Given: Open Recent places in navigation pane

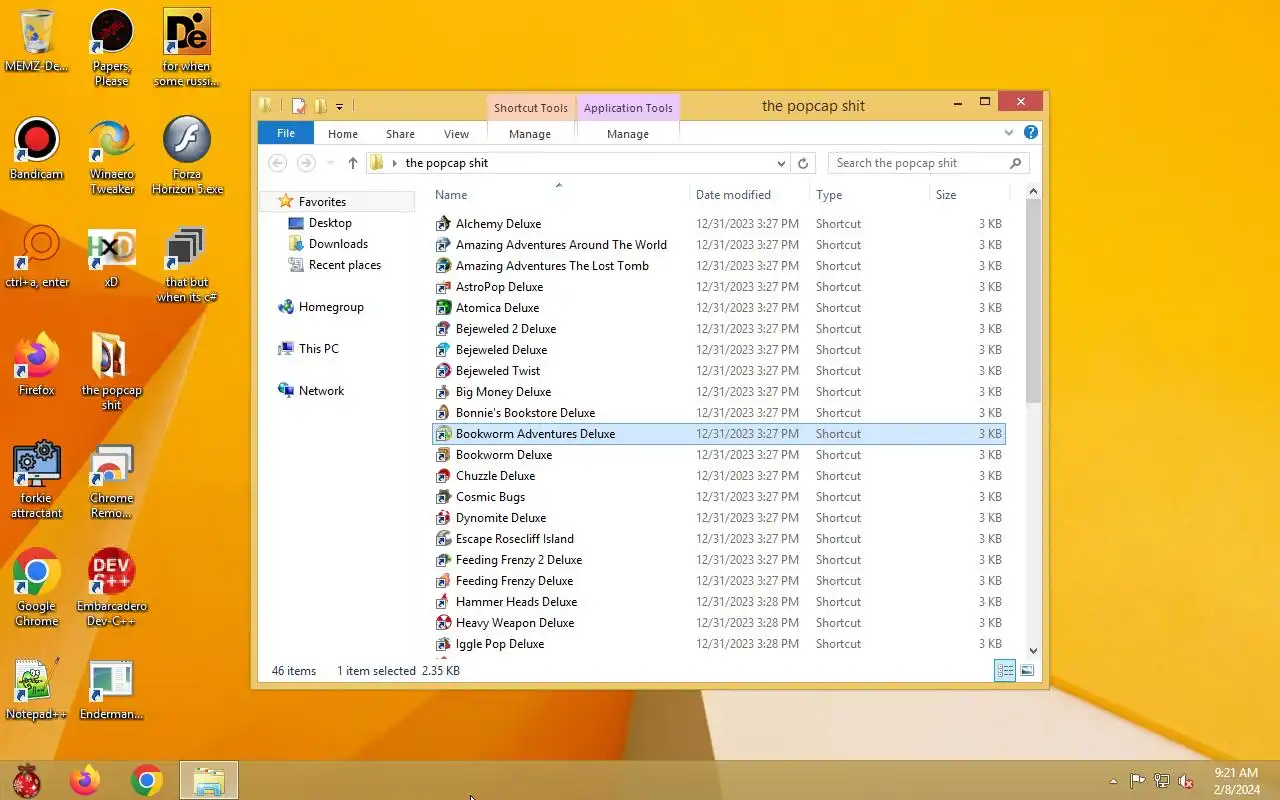Looking at the screenshot, I should [x=345, y=265].
